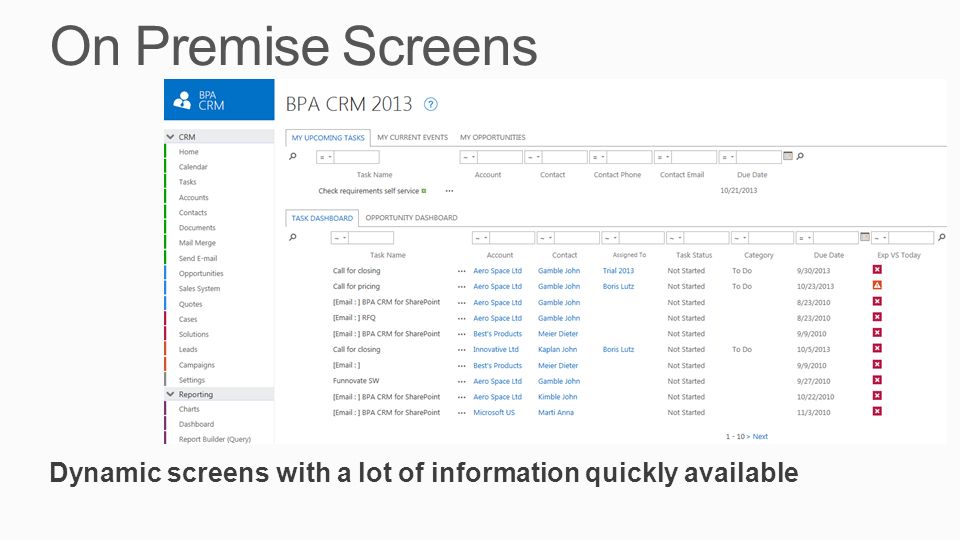The image size is (960, 540).
Task: Open Charts under Reporting
Action: click(x=189, y=409)
